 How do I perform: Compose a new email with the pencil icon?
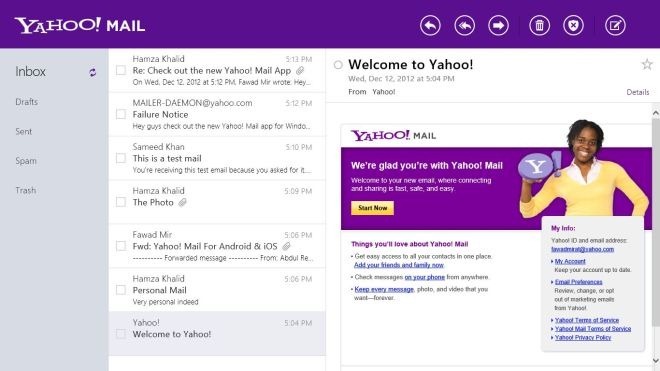615,26
